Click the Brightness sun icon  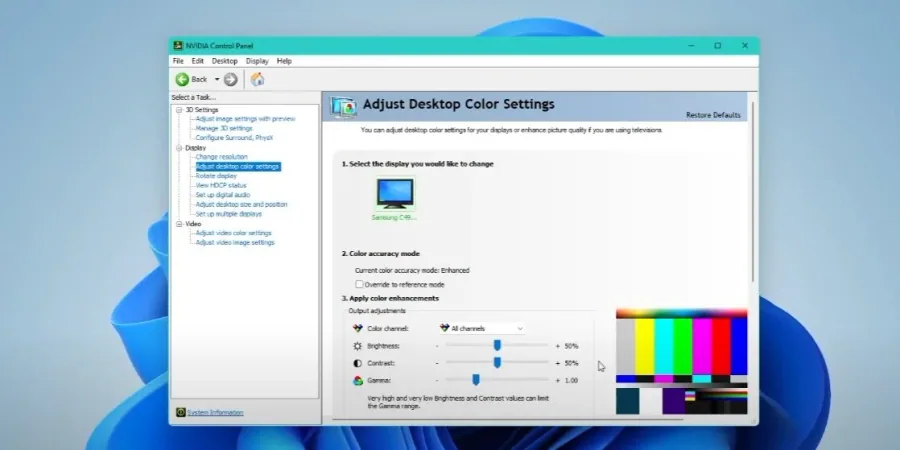tap(358, 346)
